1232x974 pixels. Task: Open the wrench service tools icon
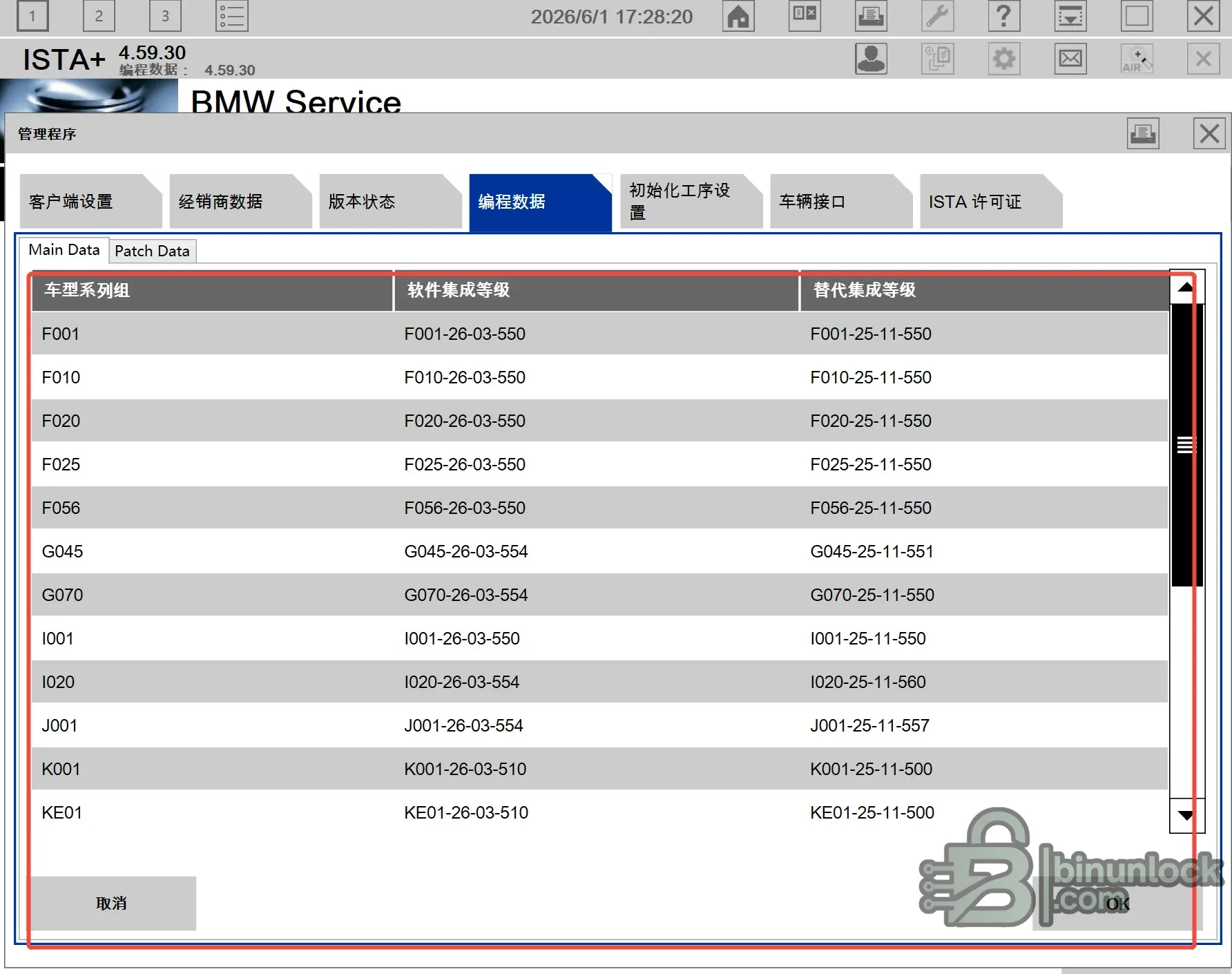click(938, 17)
